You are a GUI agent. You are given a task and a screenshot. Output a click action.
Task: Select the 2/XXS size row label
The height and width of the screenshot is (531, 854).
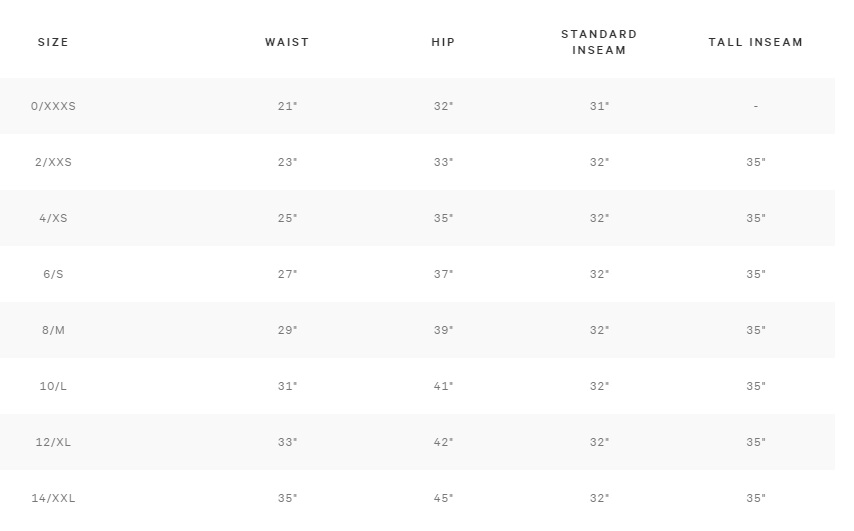[x=53, y=162]
